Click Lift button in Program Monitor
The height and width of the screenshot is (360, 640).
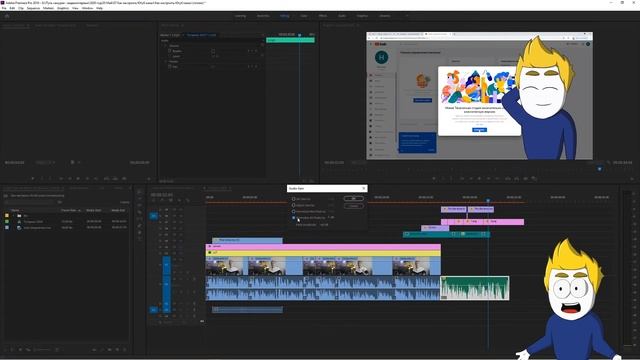[x=507, y=178]
